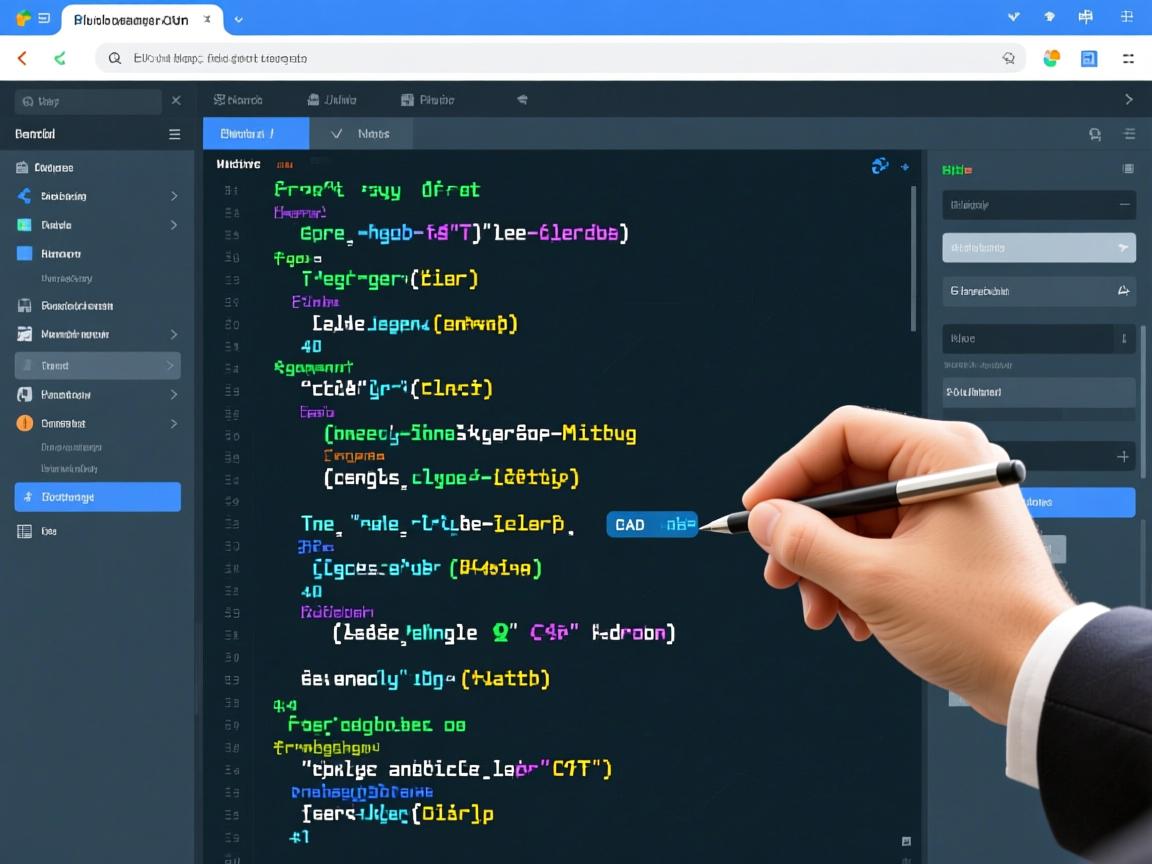Click the blue highlighted button in left sidebar
1152x864 pixels.
point(97,497)
